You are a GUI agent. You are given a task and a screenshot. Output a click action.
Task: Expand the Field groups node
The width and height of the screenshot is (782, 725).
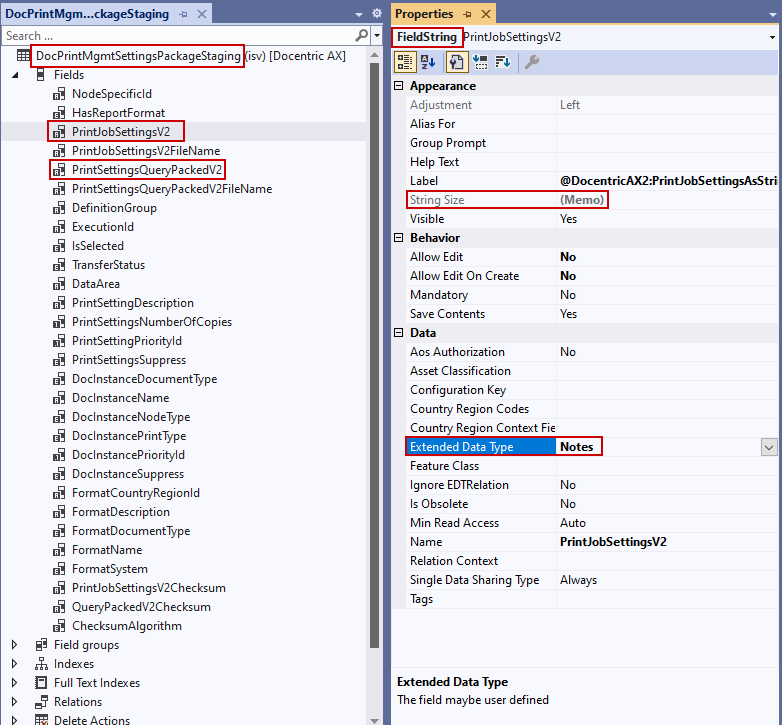click(x=14, y=645)
